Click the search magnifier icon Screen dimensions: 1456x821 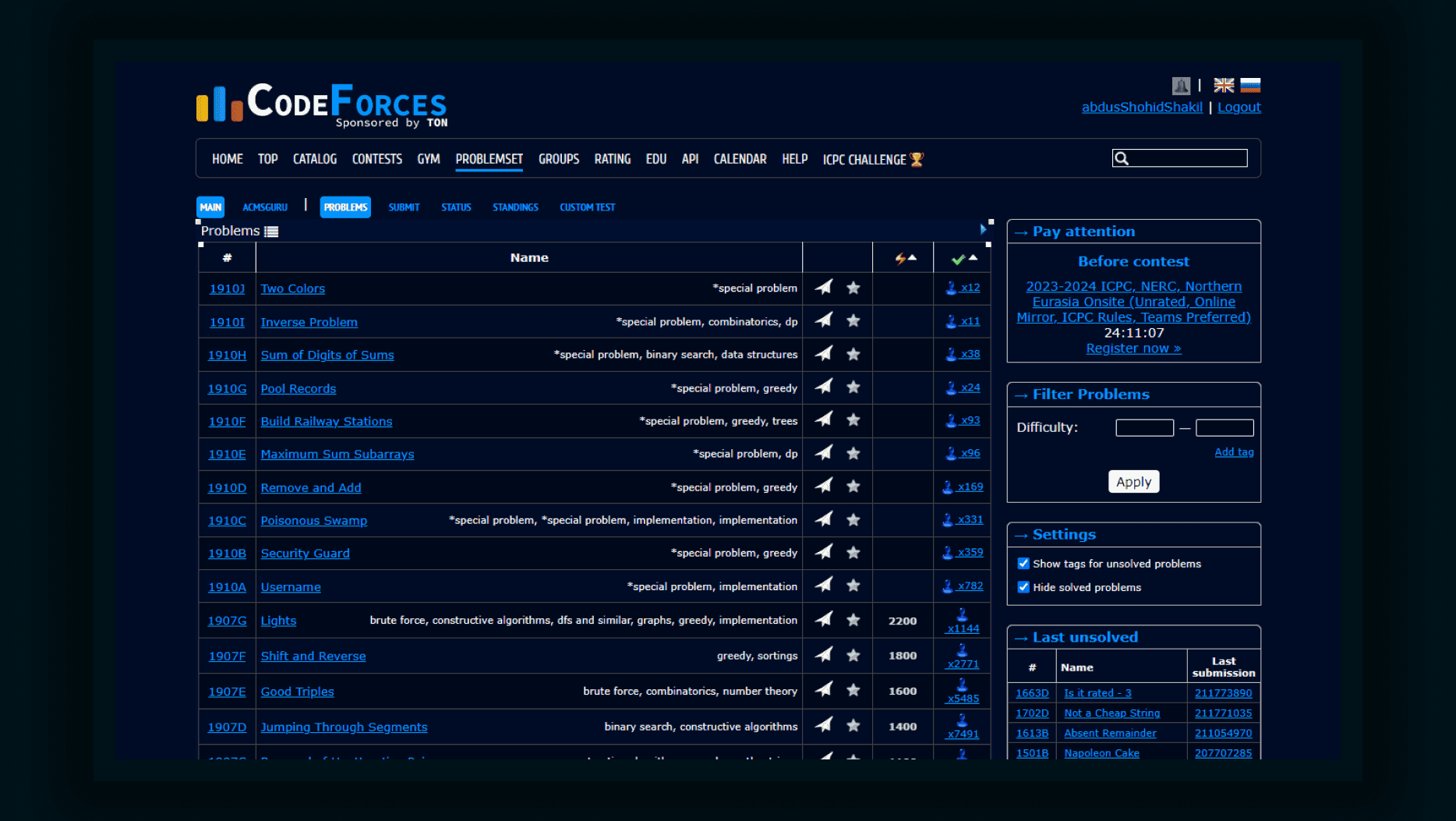pyautogui.click(x=1122, y=159)
